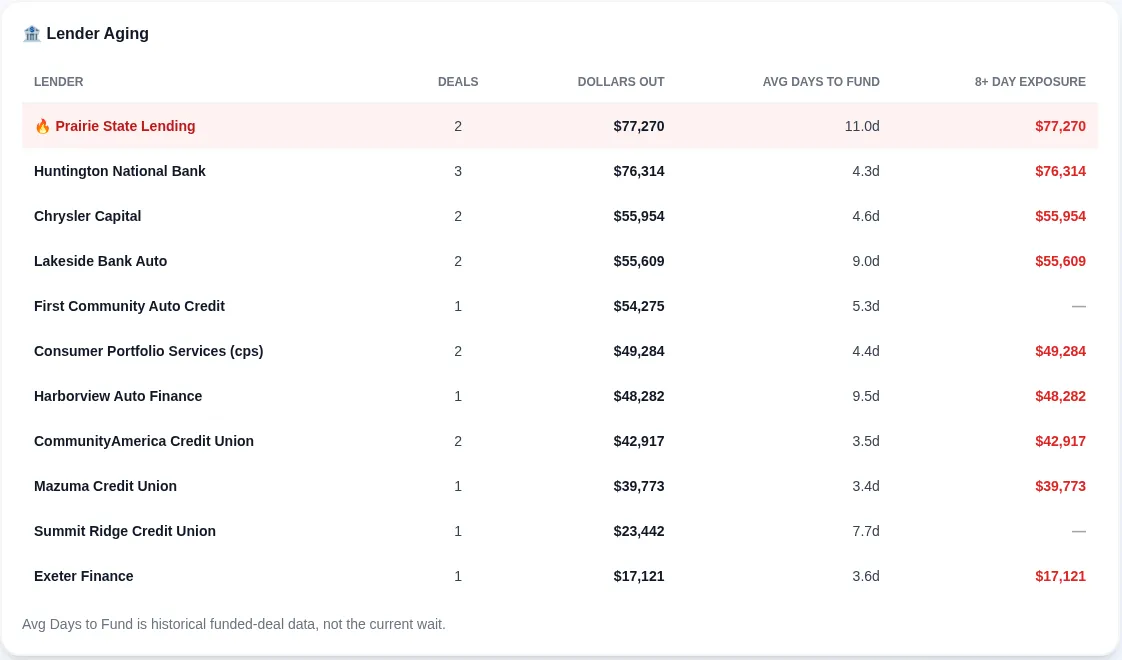Click black $17,121 dollars out for Exeter Finance
The width and height of the screenshot is (1122, 660).
(x=639, y=576)
